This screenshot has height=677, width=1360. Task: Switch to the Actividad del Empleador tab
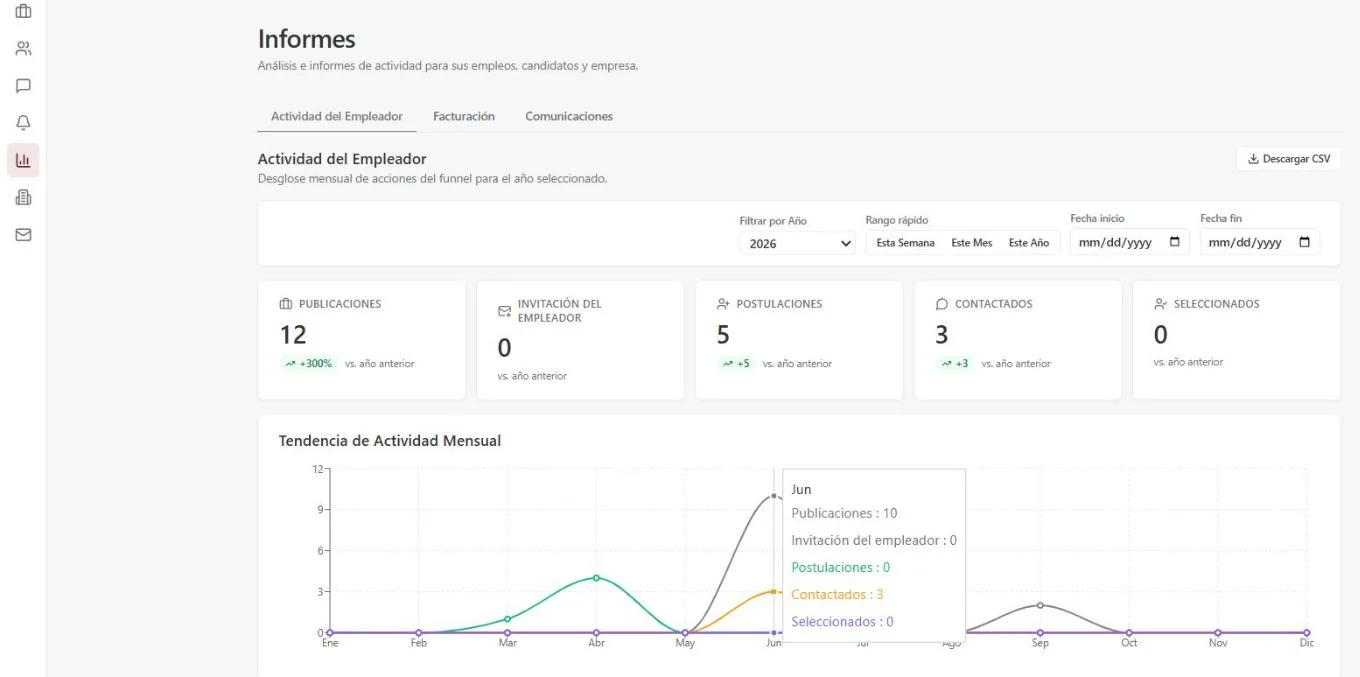click(337, 116)
